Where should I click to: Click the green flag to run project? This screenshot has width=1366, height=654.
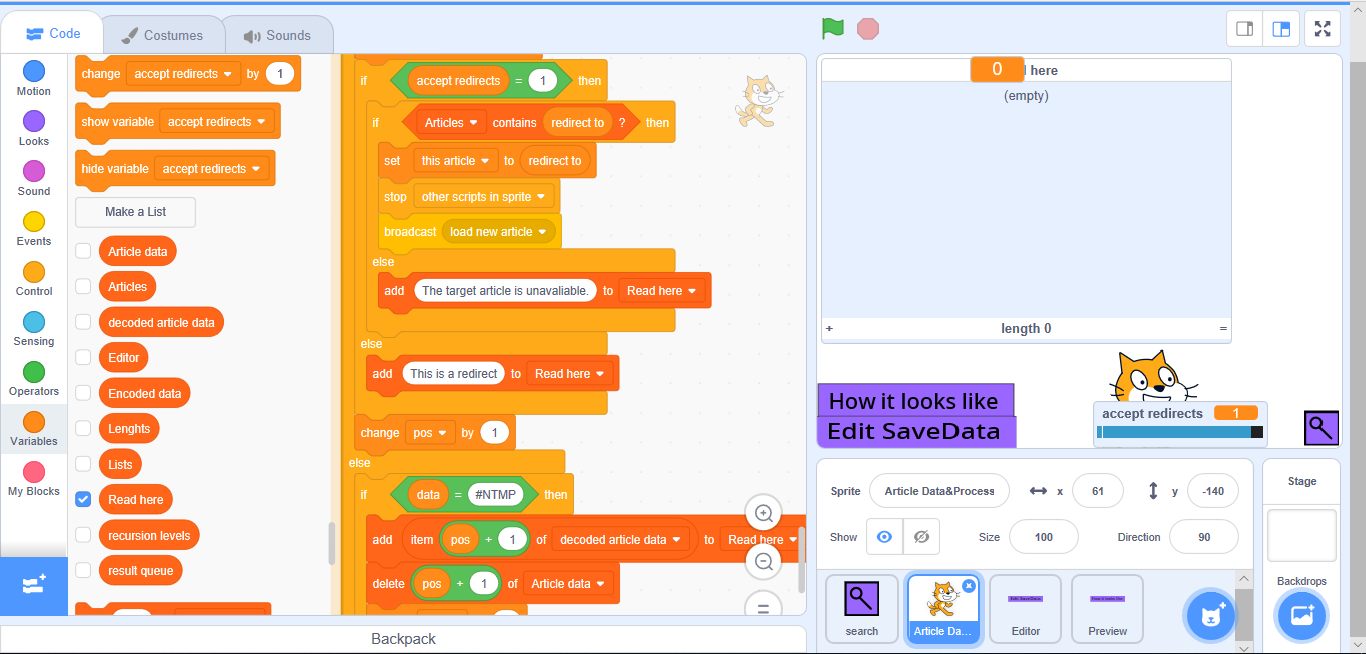click(x=833, y=29)
